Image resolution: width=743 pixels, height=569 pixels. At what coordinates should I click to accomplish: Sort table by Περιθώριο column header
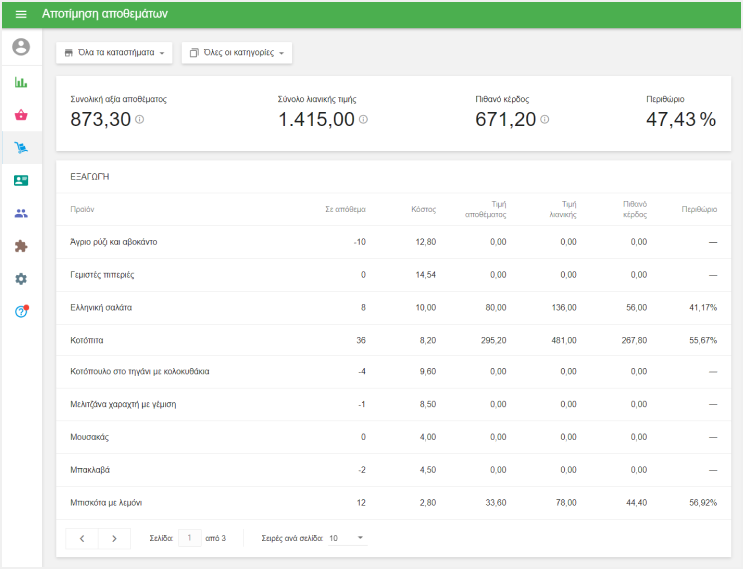699,210
